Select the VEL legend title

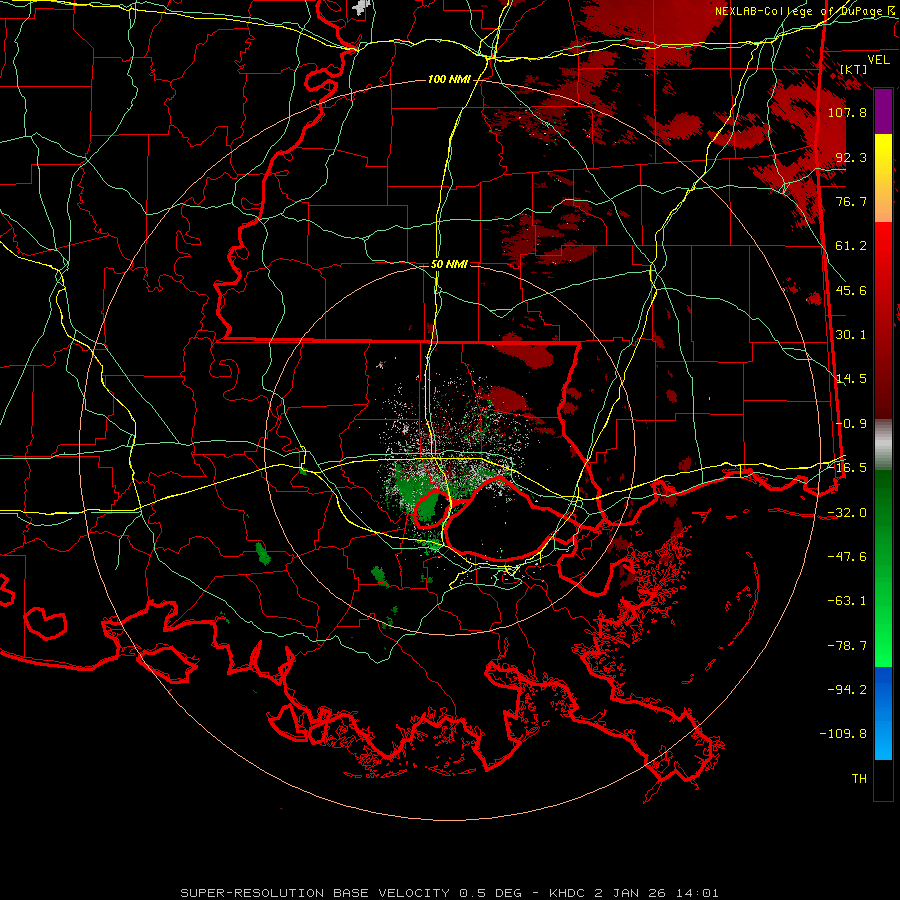(x=878, y=60)
